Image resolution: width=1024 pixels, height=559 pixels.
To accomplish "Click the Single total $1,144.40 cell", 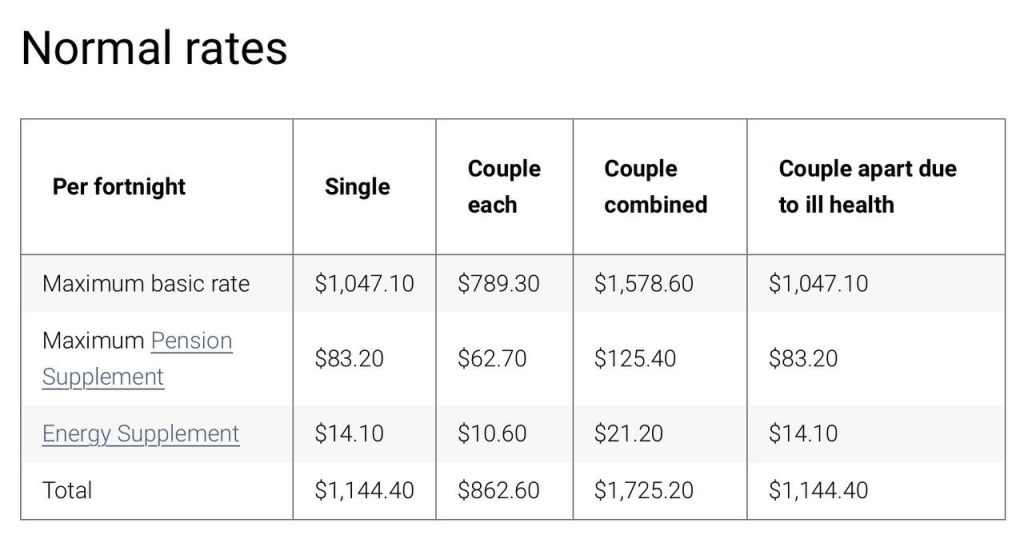I will click(364, 490).
